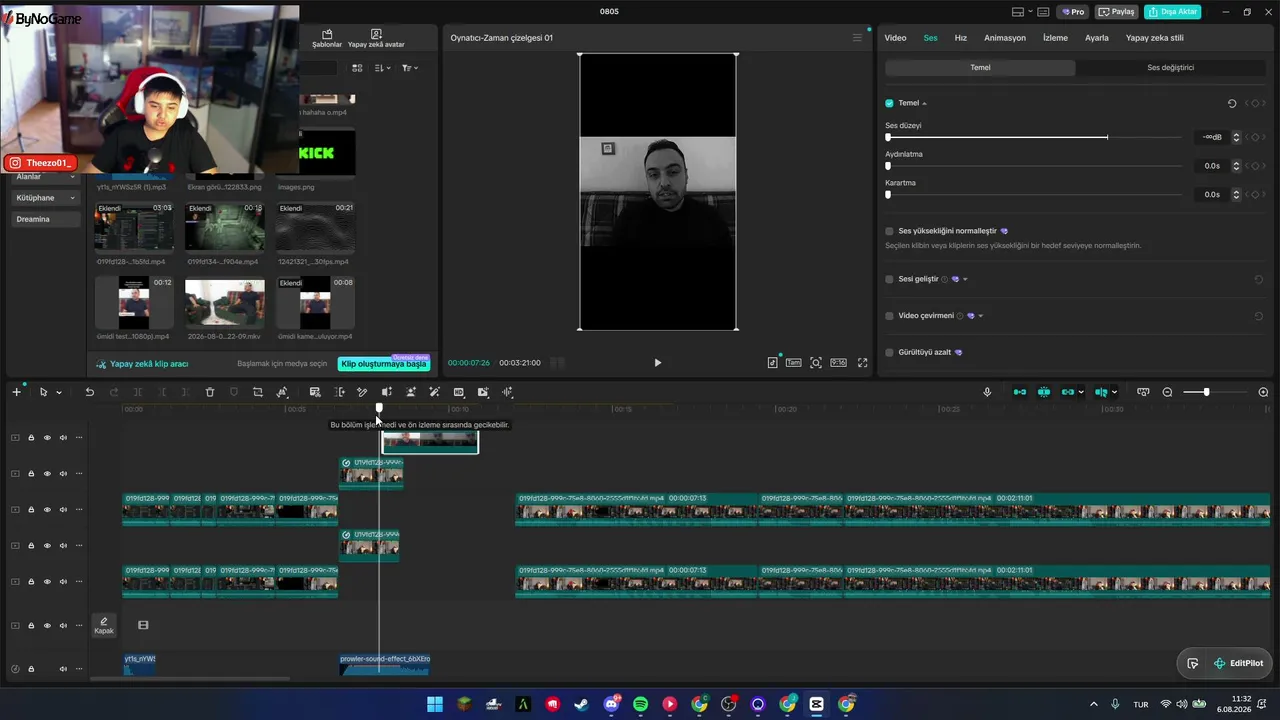
Task: Switch media view to grid layout
Action: 357,68
